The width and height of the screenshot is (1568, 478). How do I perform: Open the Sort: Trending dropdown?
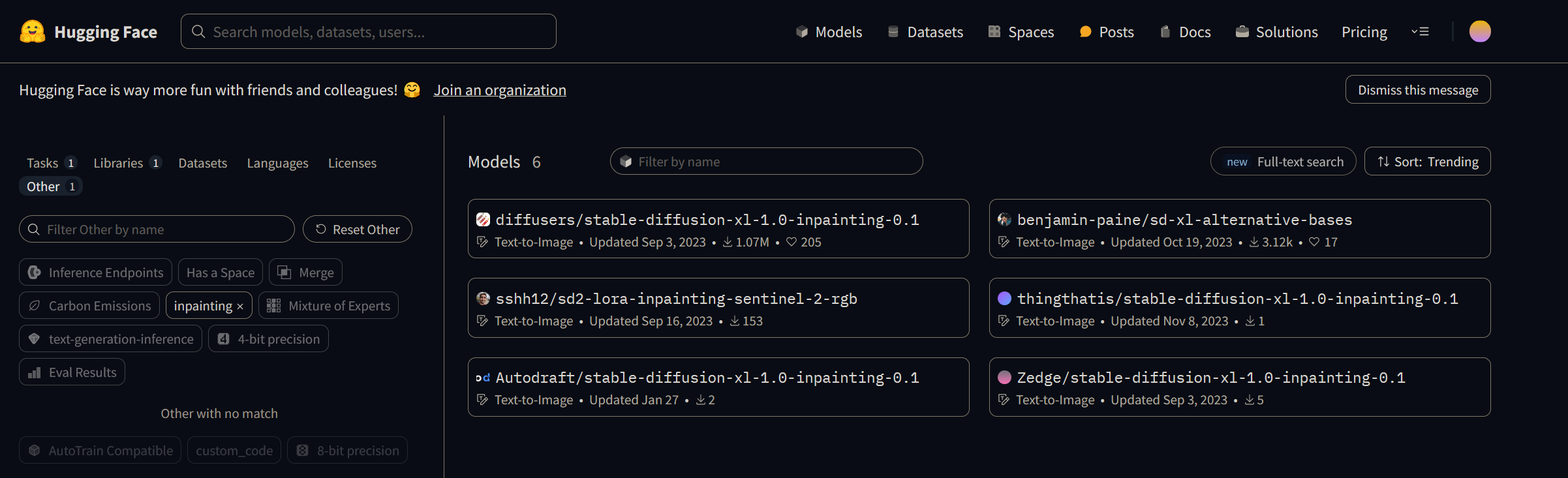pyautogui.click(x=1427, y=161)
